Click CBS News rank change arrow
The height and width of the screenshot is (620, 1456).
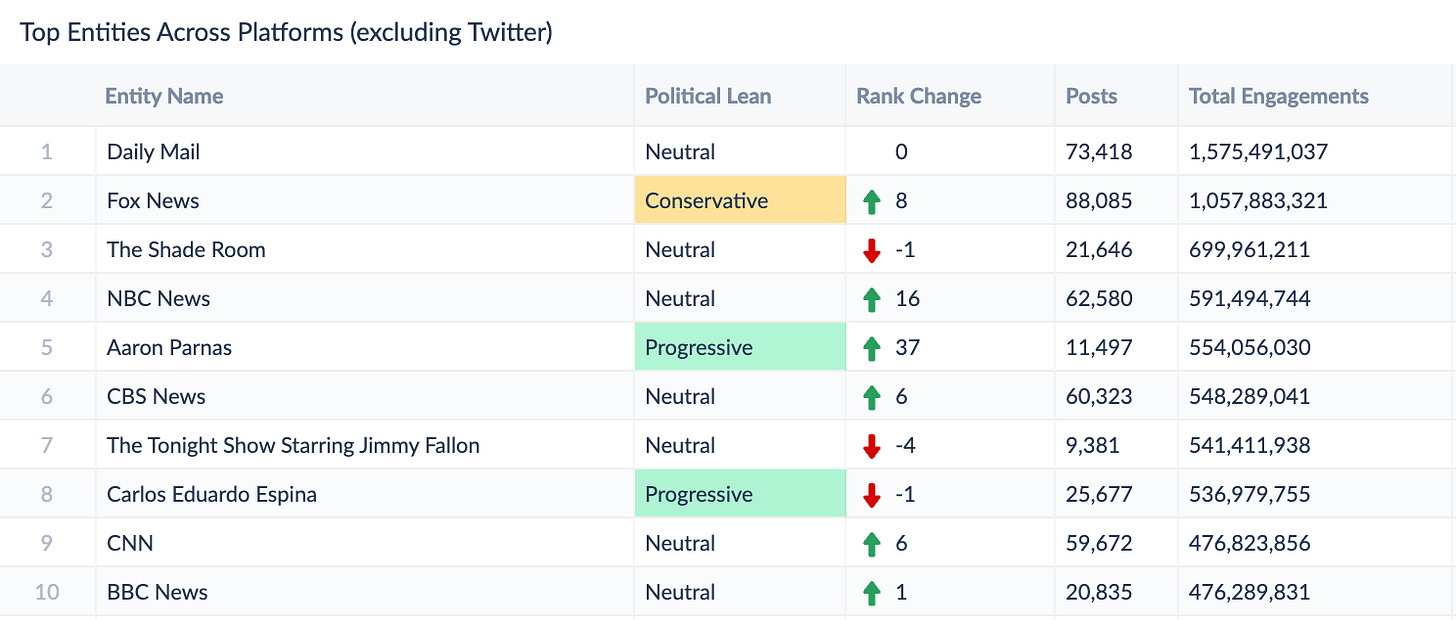coord(871,397)
